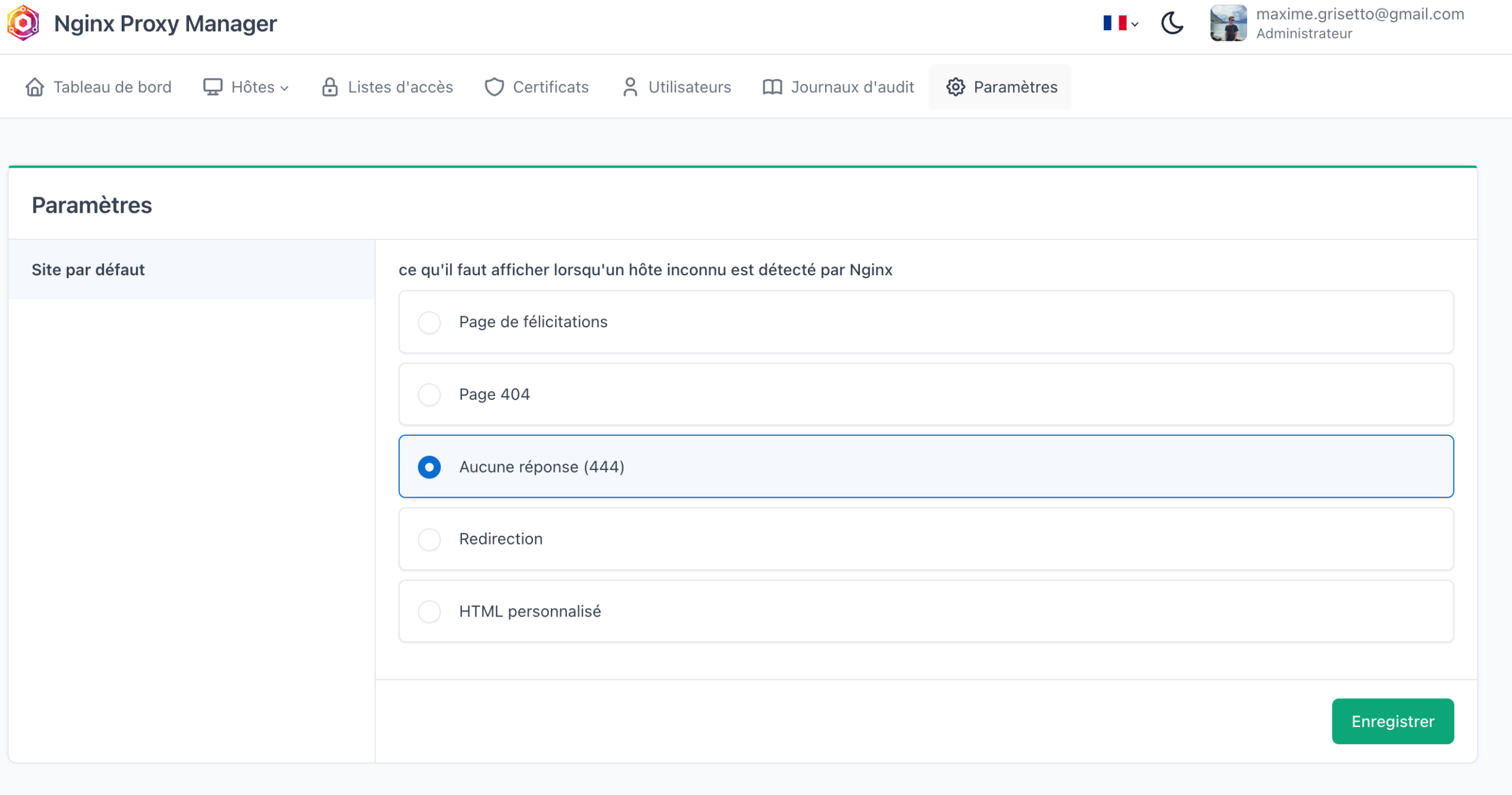Screen dimensions: 1512x795
Task: Expand the Hôtes menu chevron
Action: tap(285, 88)
